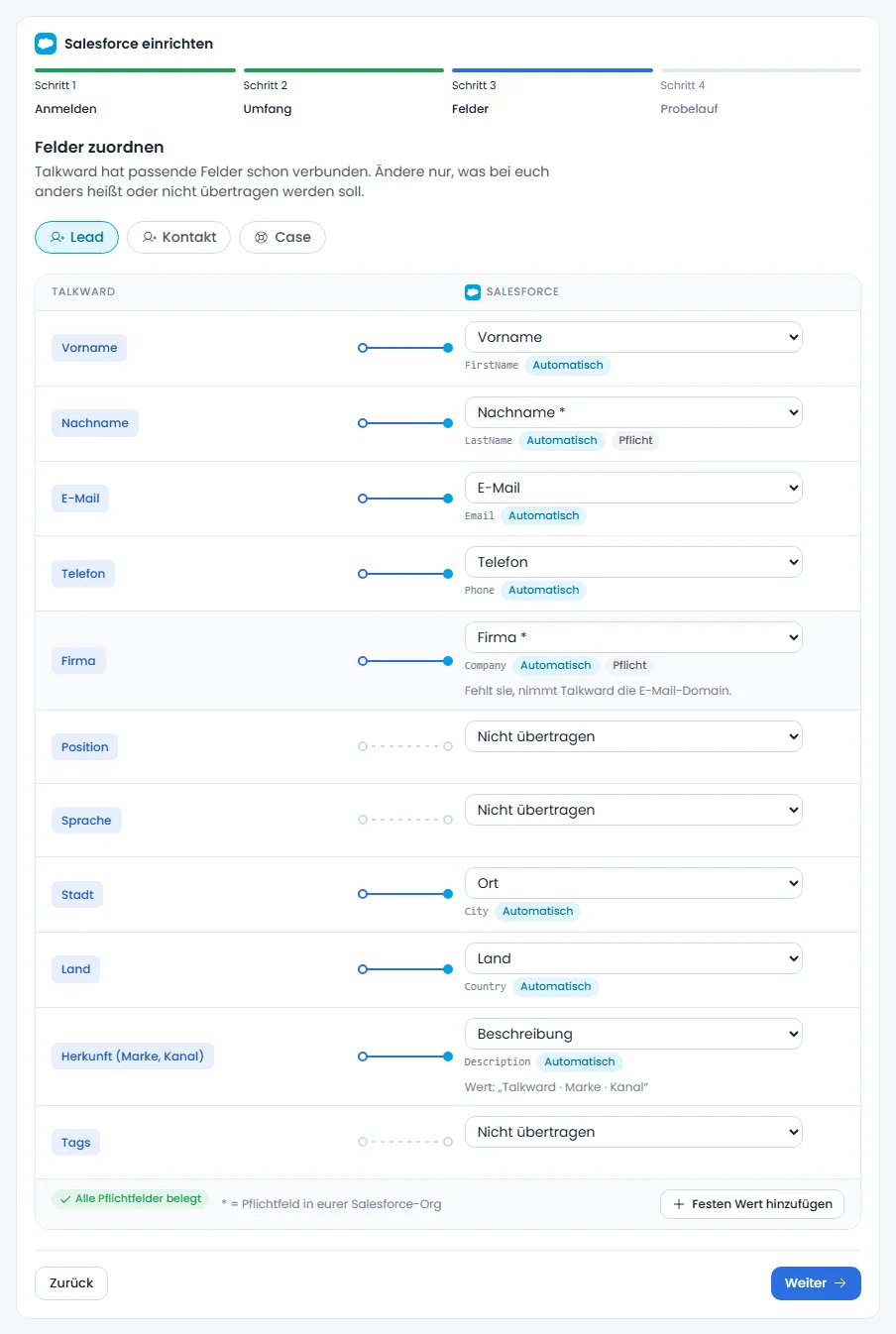Image resolution: width=896 pixels, height=1334 pixels.
Task: Click the FirstName API name label
Action: point(492,366)
